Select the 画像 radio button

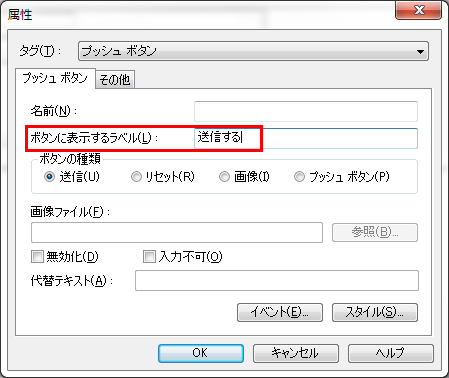(224, 176)
